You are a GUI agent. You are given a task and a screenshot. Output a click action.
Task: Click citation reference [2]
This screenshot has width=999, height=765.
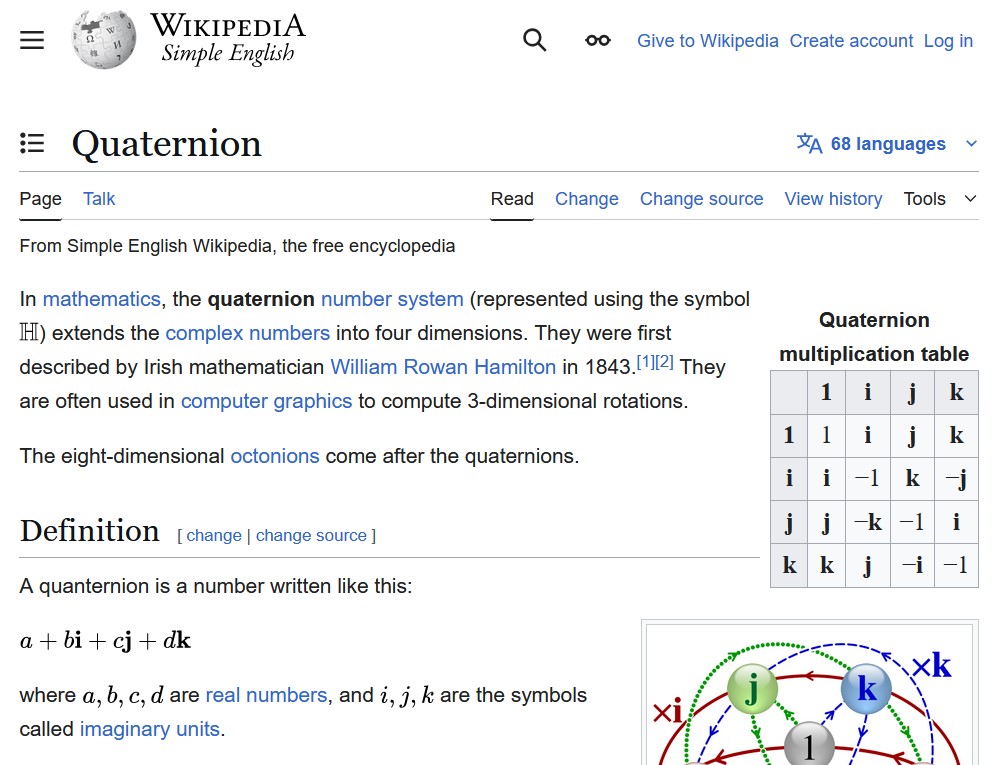click(665, 362)
